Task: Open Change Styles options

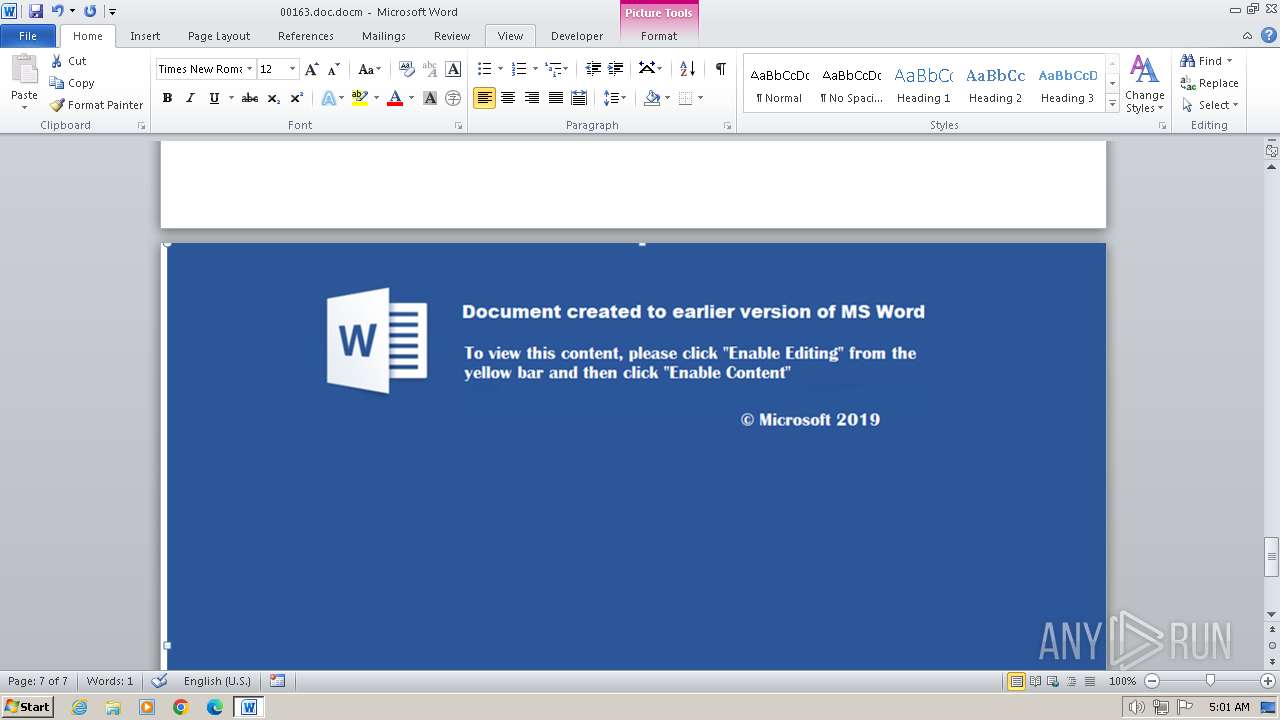Action: click(x=1144, y=85)
